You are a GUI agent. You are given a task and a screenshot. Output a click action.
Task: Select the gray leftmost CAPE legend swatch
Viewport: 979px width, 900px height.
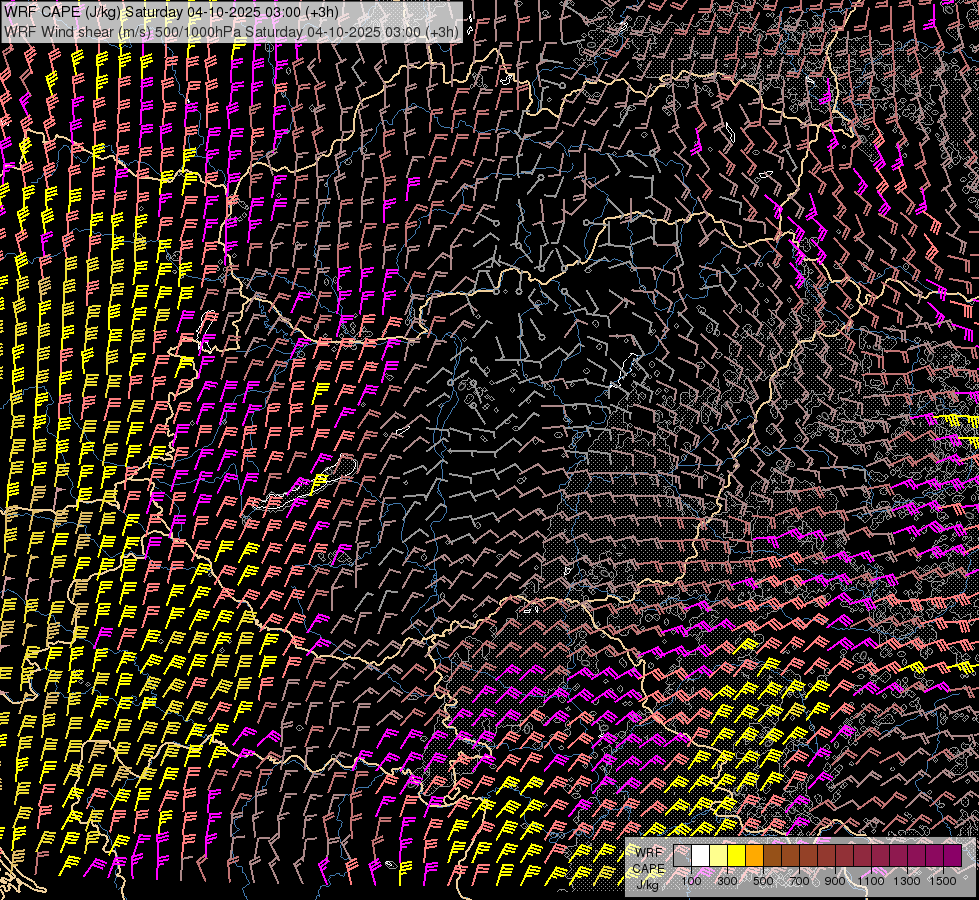[682, 856]
